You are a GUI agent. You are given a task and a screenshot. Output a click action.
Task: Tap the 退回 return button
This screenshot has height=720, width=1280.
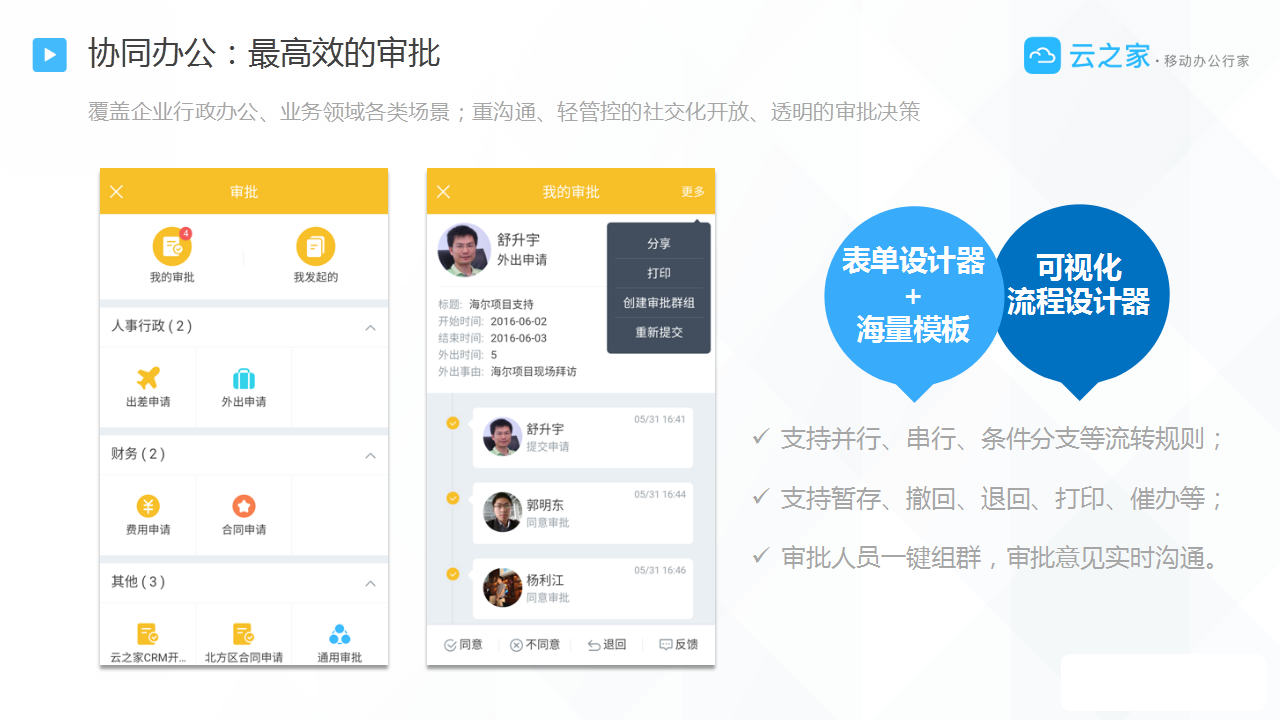[x=607, y=645]
